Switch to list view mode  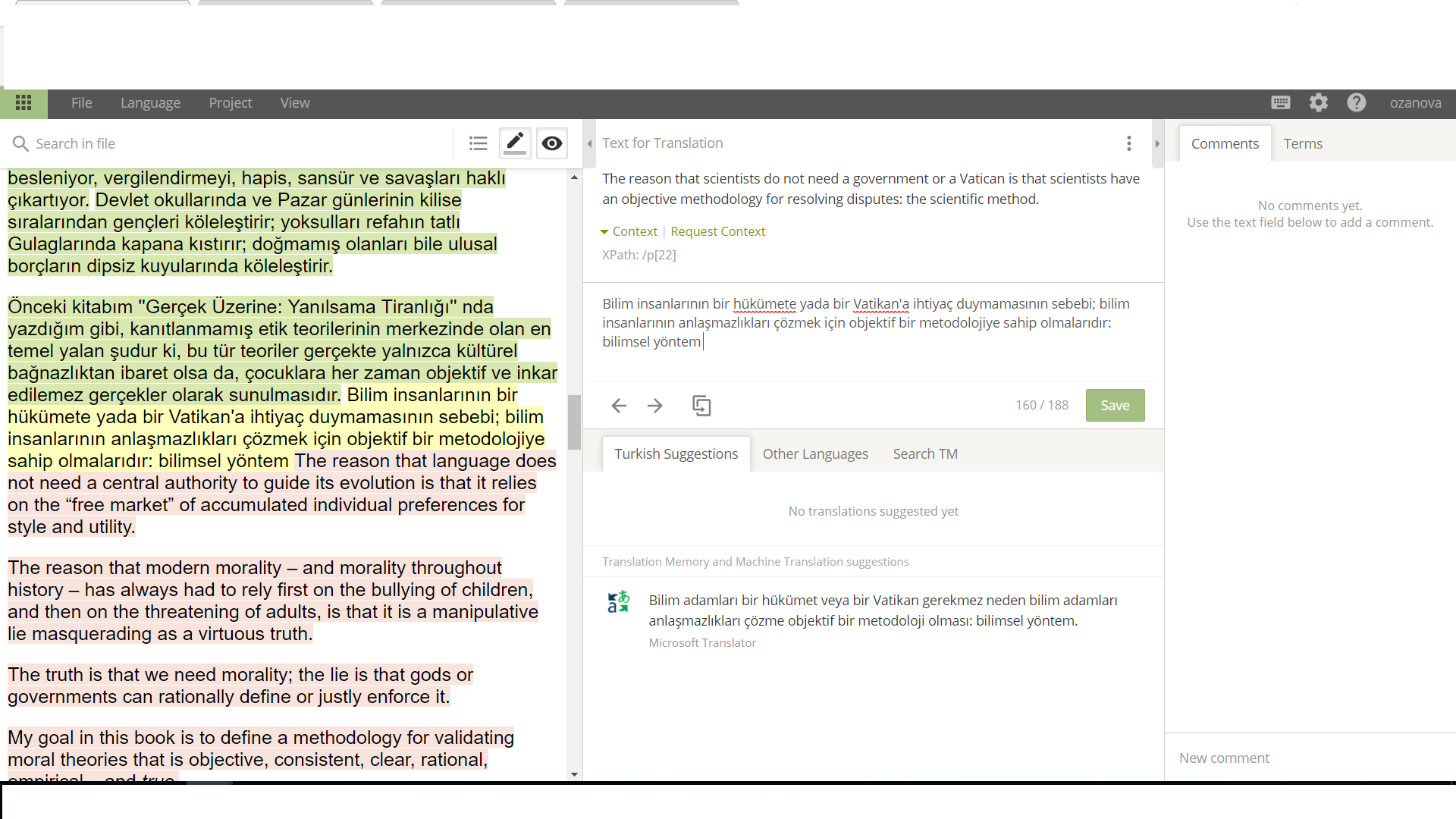pyautogui.click(x=478, y=143)
